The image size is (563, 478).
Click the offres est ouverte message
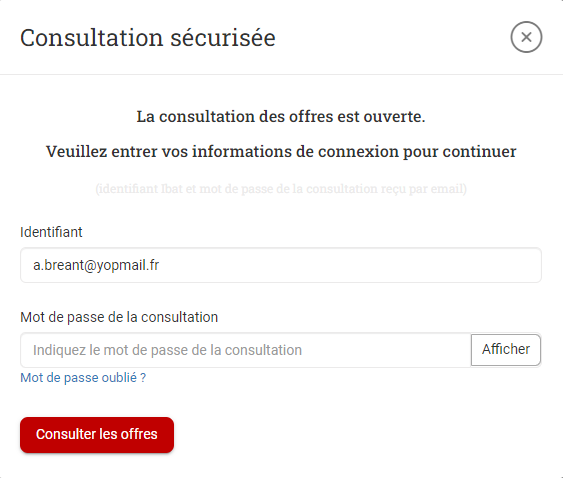click(x=281, y=116)
